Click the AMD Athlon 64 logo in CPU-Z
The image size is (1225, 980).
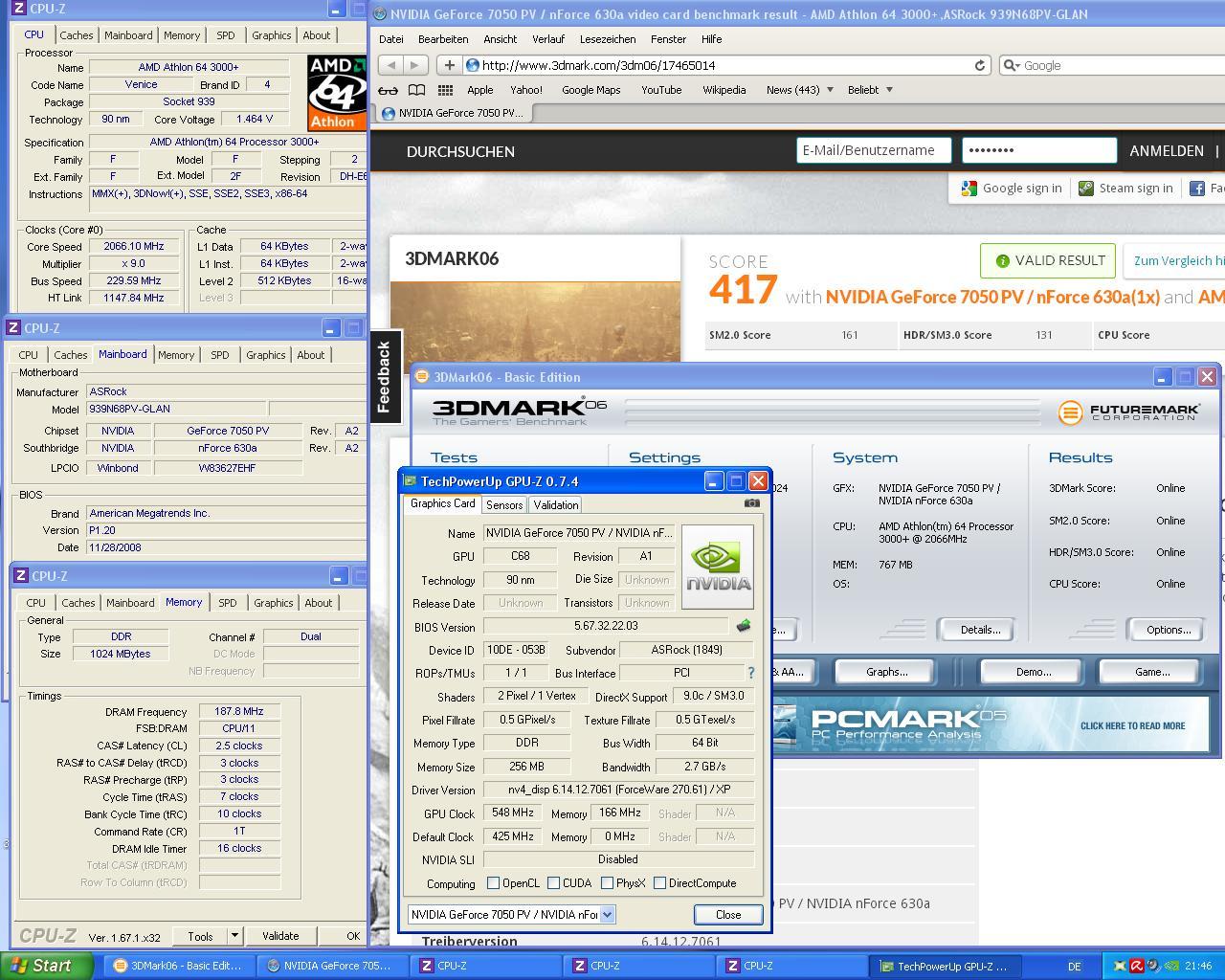pyautogui.click(x=337, y=93)
